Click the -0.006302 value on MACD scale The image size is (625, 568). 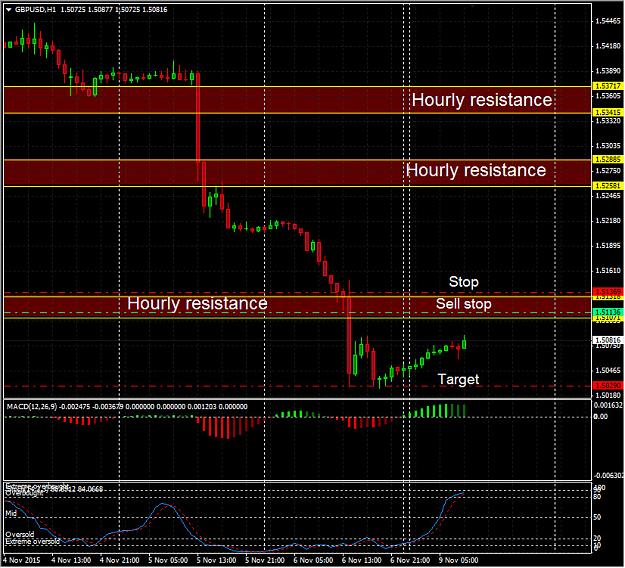click(x=608, y=476)
